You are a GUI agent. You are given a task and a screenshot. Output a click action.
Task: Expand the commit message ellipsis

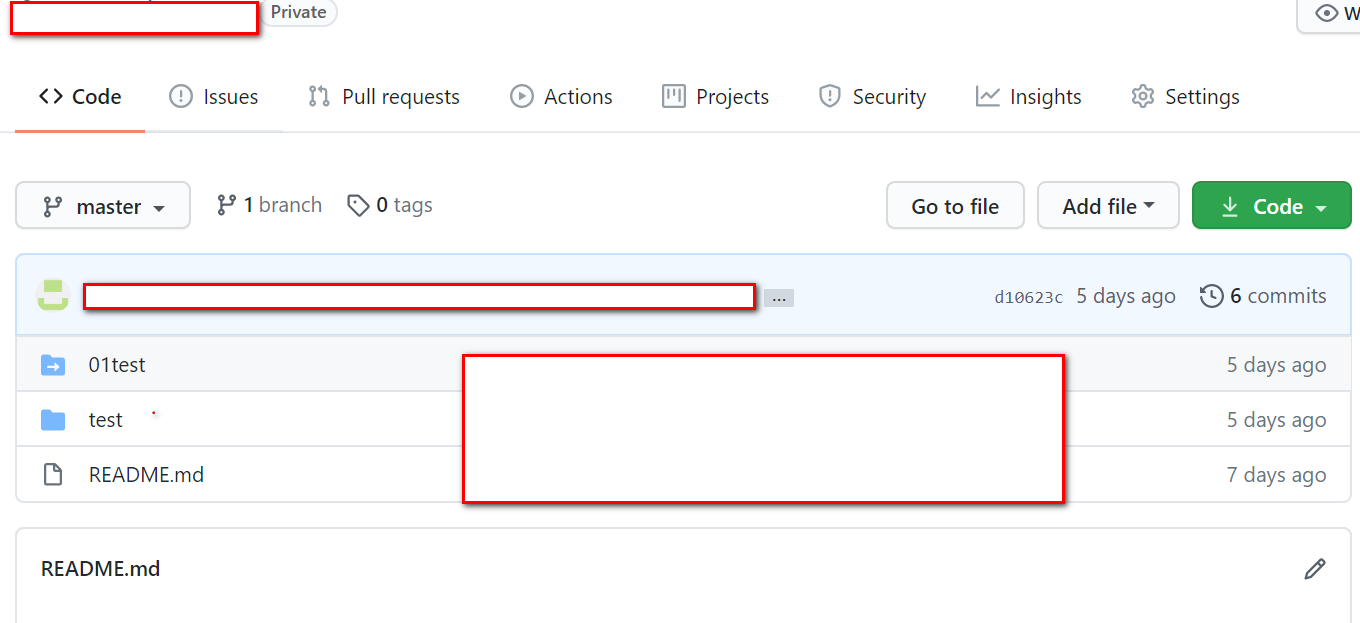(x=779, y=298)
